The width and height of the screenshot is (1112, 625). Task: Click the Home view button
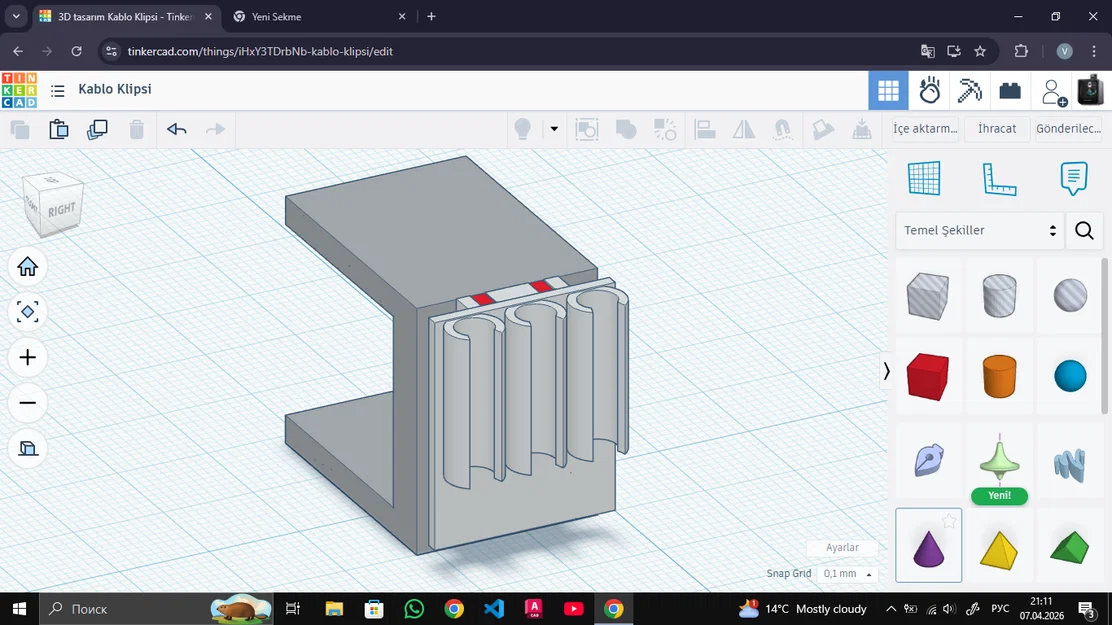pyautogui.click(x=28, y=266)
